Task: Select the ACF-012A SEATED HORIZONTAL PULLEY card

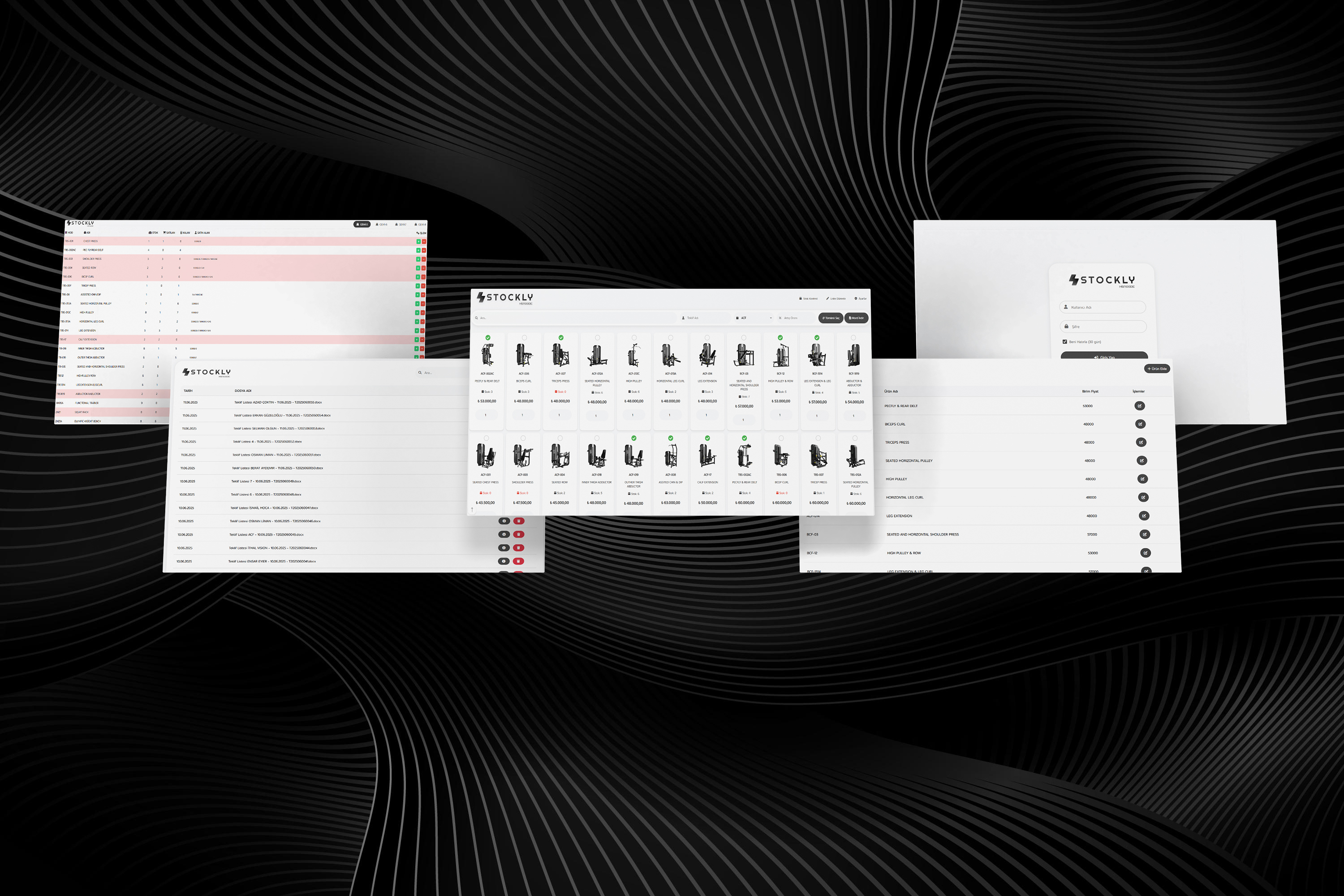Action: pyautogui.click(x=597, y=338)
